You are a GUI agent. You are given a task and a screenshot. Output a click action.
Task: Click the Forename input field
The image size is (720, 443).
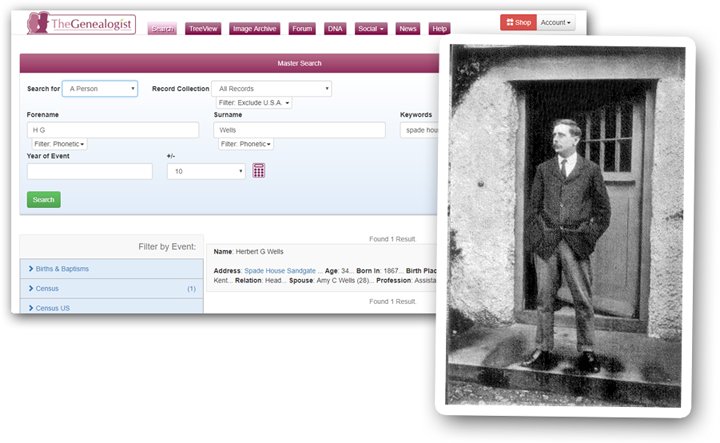point(113,130)
